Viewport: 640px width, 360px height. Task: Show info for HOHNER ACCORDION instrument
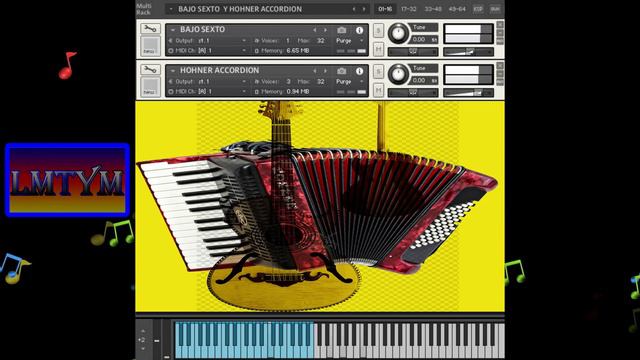point(359,71)
